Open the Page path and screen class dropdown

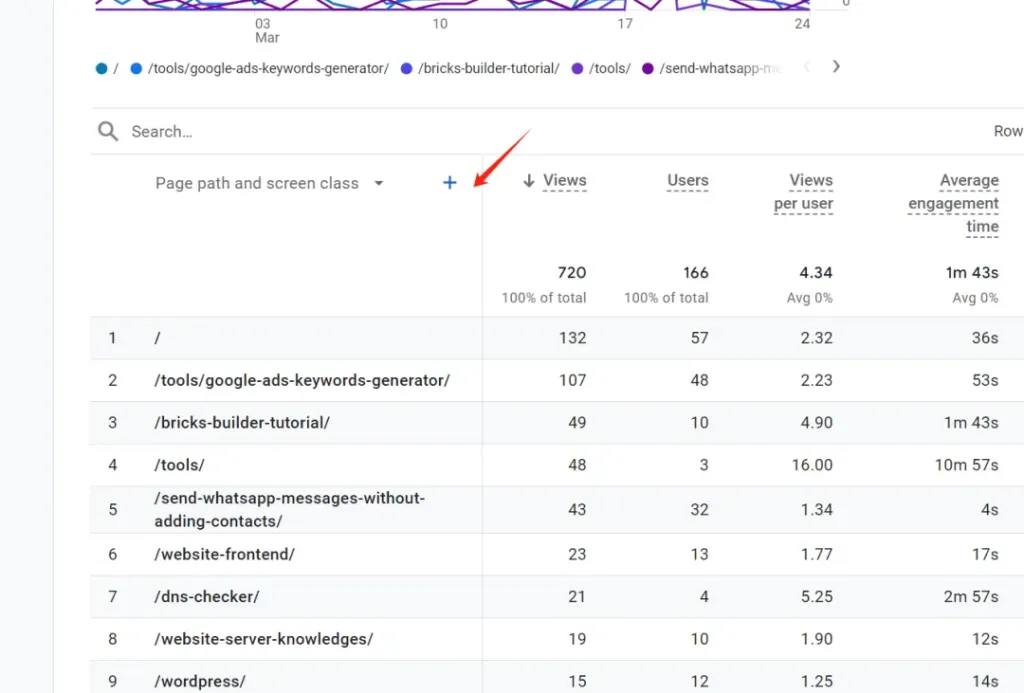[378, 183]
